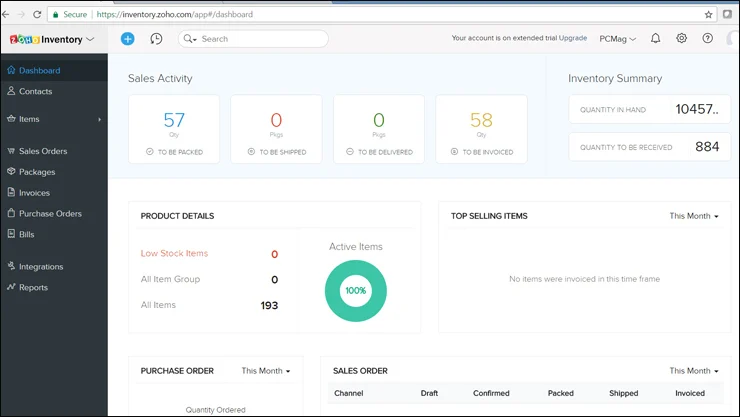Click the All Items count 193
740x417 pixels.
click(x=269, y=305)
